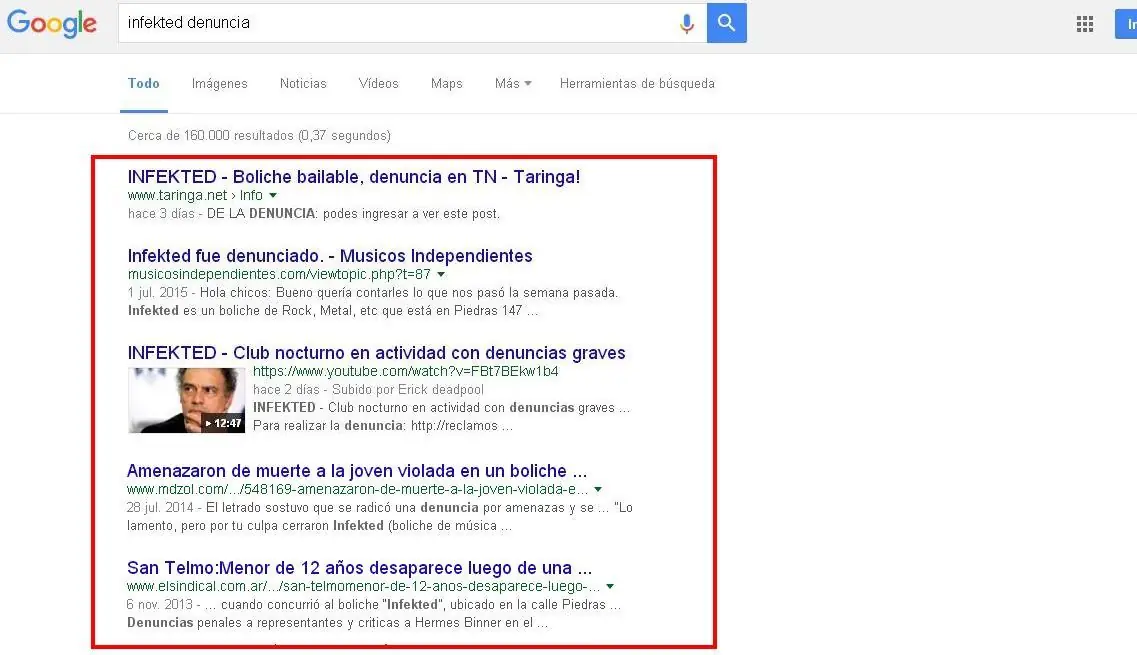Open Herramientas de búsqueda
Image resolution: width=1137 pixels, height=655 pixels.
[x=637, y=83]
